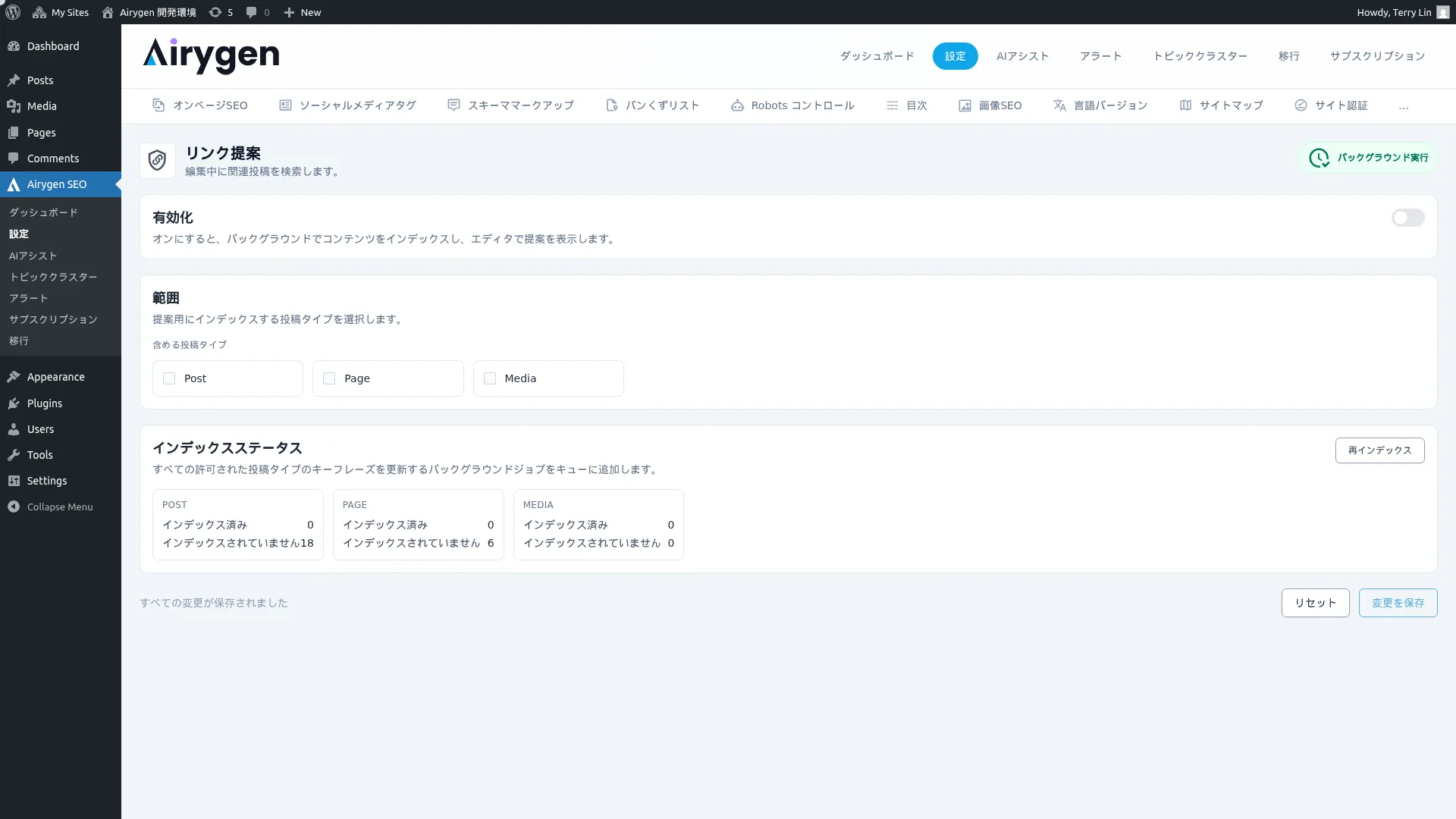Click the comments bubble icon showing 0
1456x819 pixels.
(x=258, y=12)
